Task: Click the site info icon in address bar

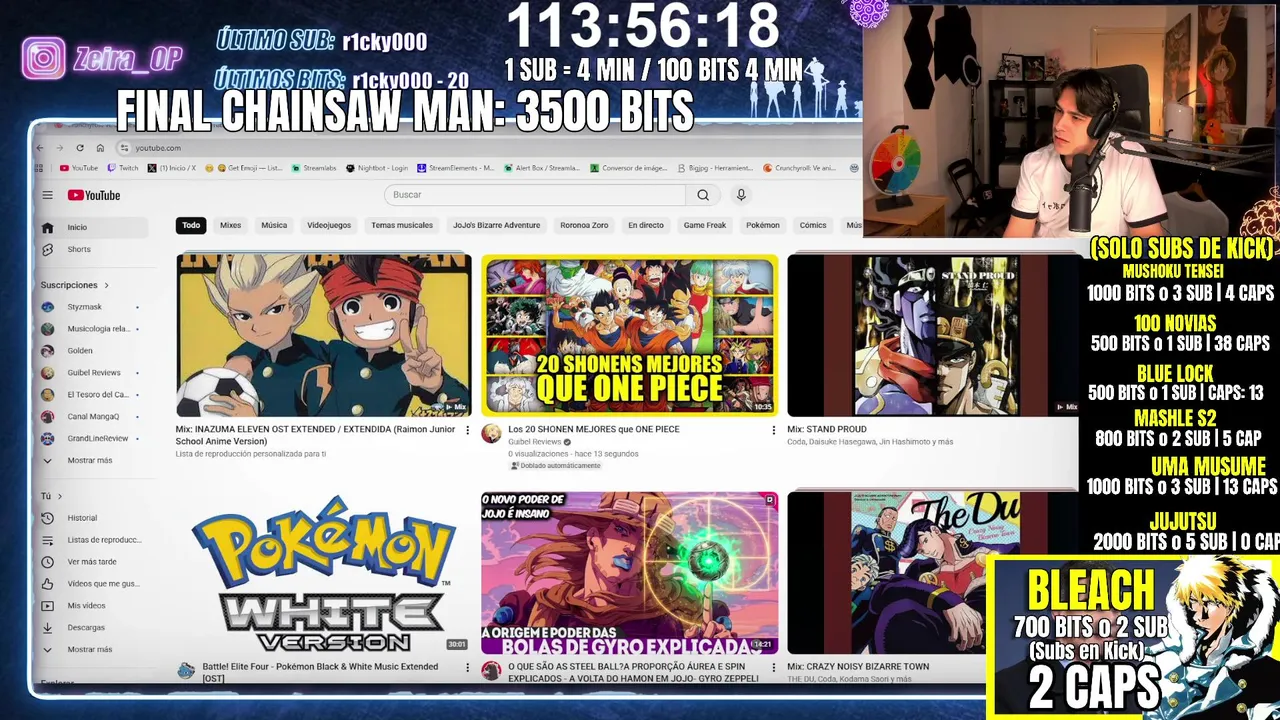Action: click(123, 148)
